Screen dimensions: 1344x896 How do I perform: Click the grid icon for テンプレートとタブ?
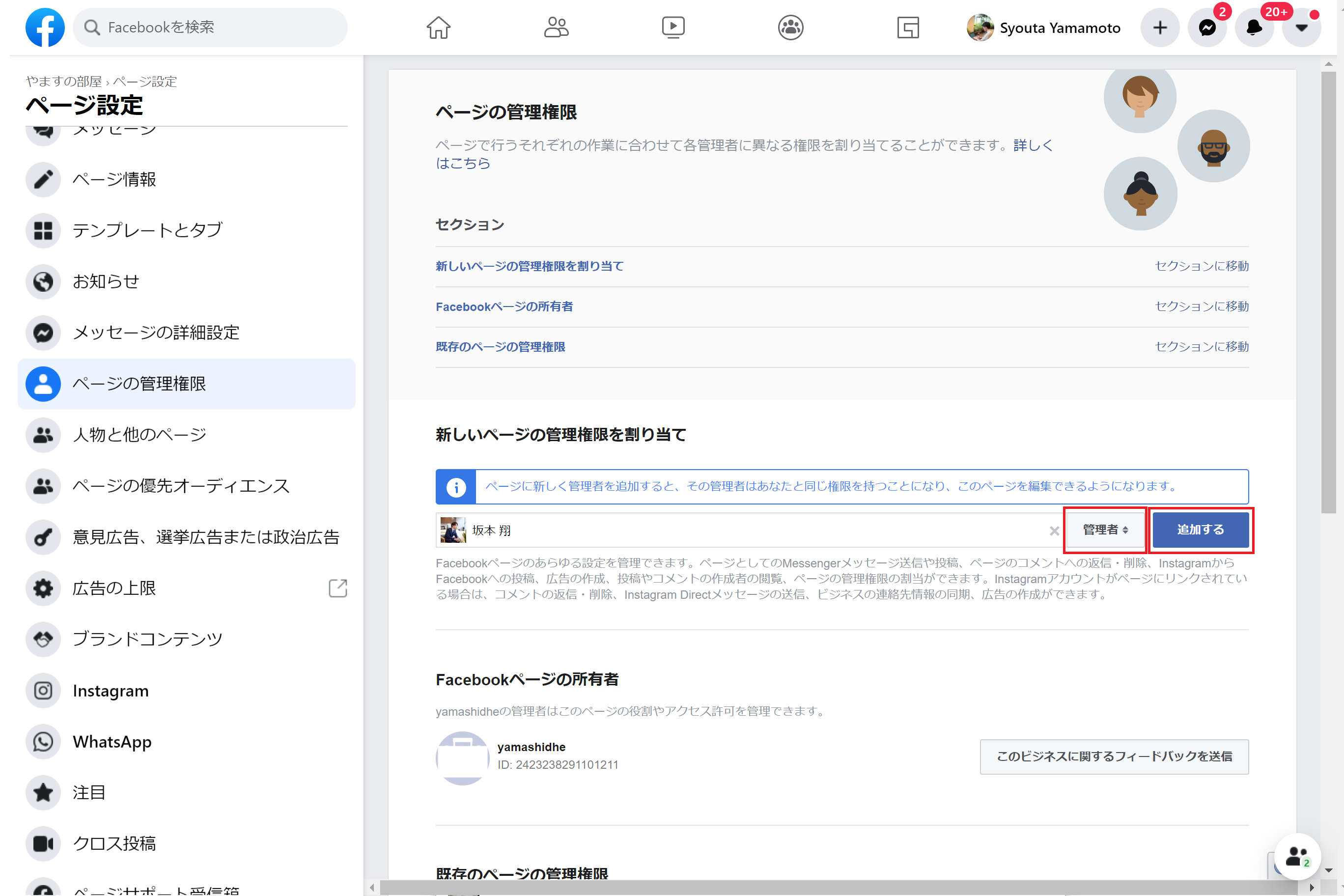point(43,230)
